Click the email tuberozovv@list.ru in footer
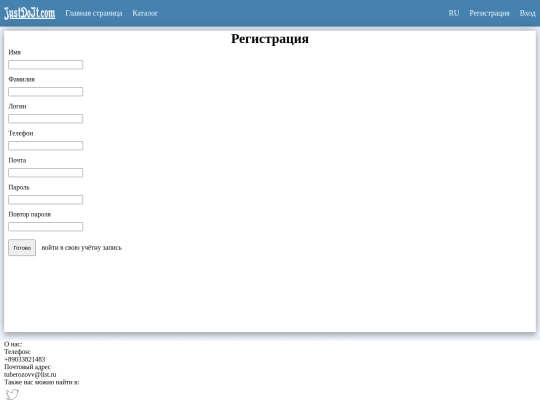This screenshot has width=540, height=405. pyautogui.click(x=30, y=374)
